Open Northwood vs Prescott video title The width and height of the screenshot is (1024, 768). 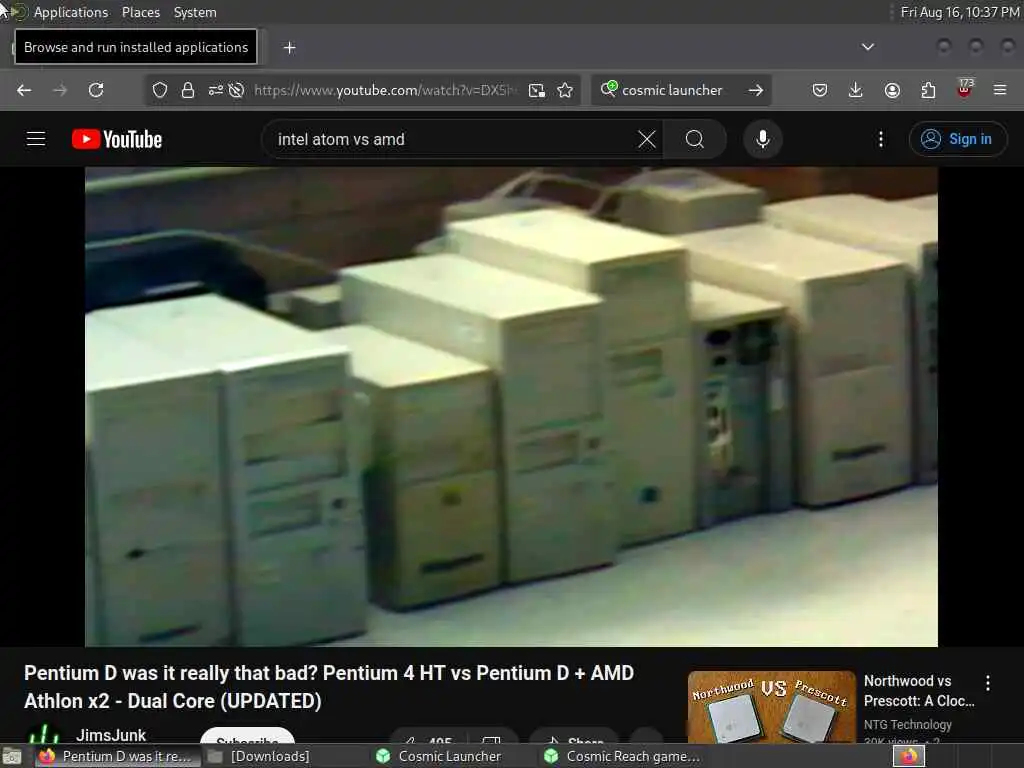[919, 690]
